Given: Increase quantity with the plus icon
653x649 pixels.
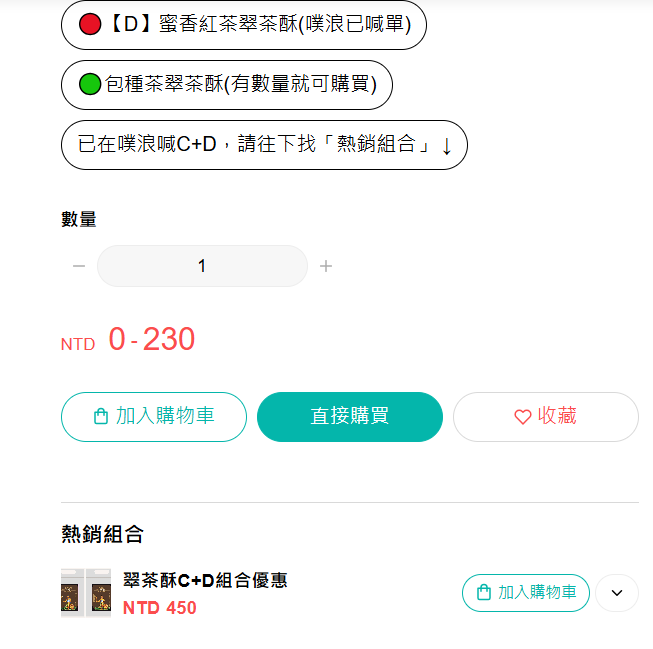Looking at the screenshot, I should [326, 266].
